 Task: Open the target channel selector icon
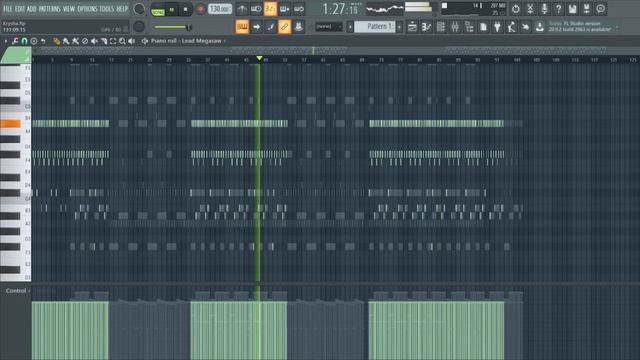pyautogui.click(x=145, y=41)
